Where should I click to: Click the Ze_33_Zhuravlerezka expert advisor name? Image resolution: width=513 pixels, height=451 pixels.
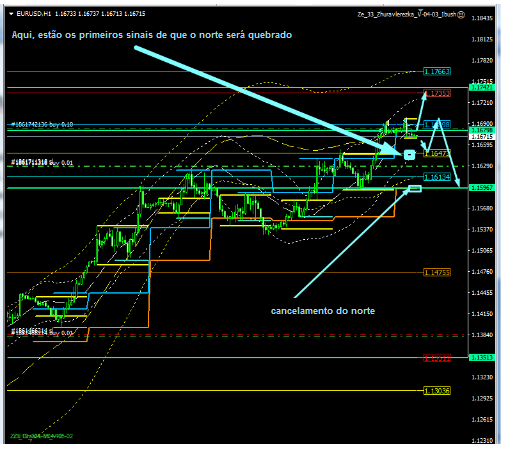(x=406, y=14)
